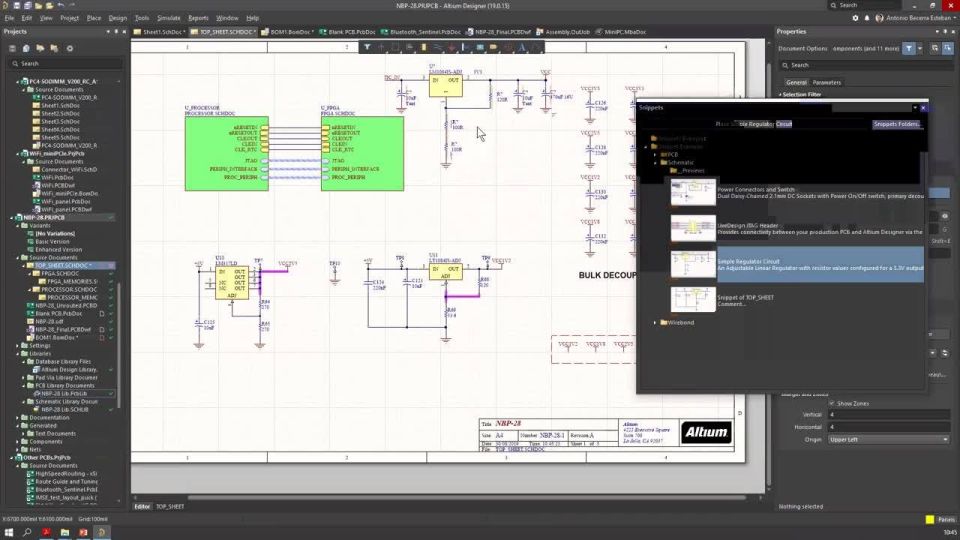Collapse the Schematic folder in Snippets

point(655,163)
